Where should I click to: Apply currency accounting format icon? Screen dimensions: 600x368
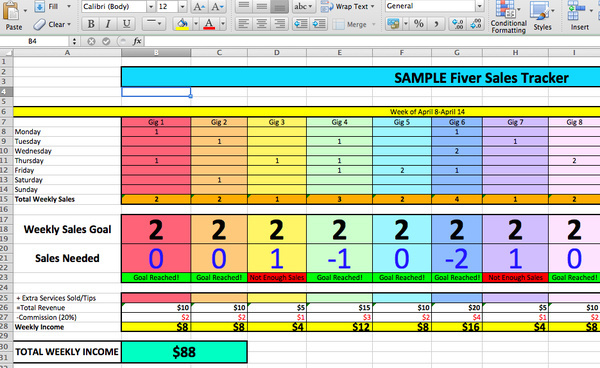[x=393, y=24]
